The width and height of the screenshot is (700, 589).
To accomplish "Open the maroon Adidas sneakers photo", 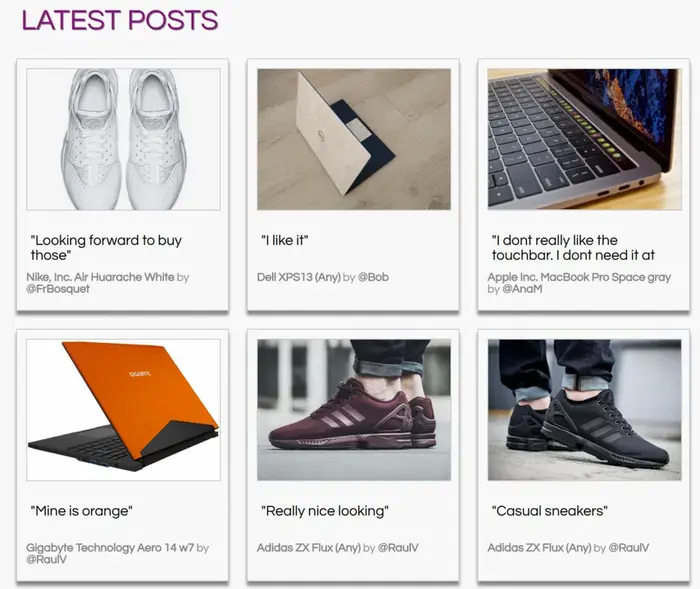I will coord(354,409).
